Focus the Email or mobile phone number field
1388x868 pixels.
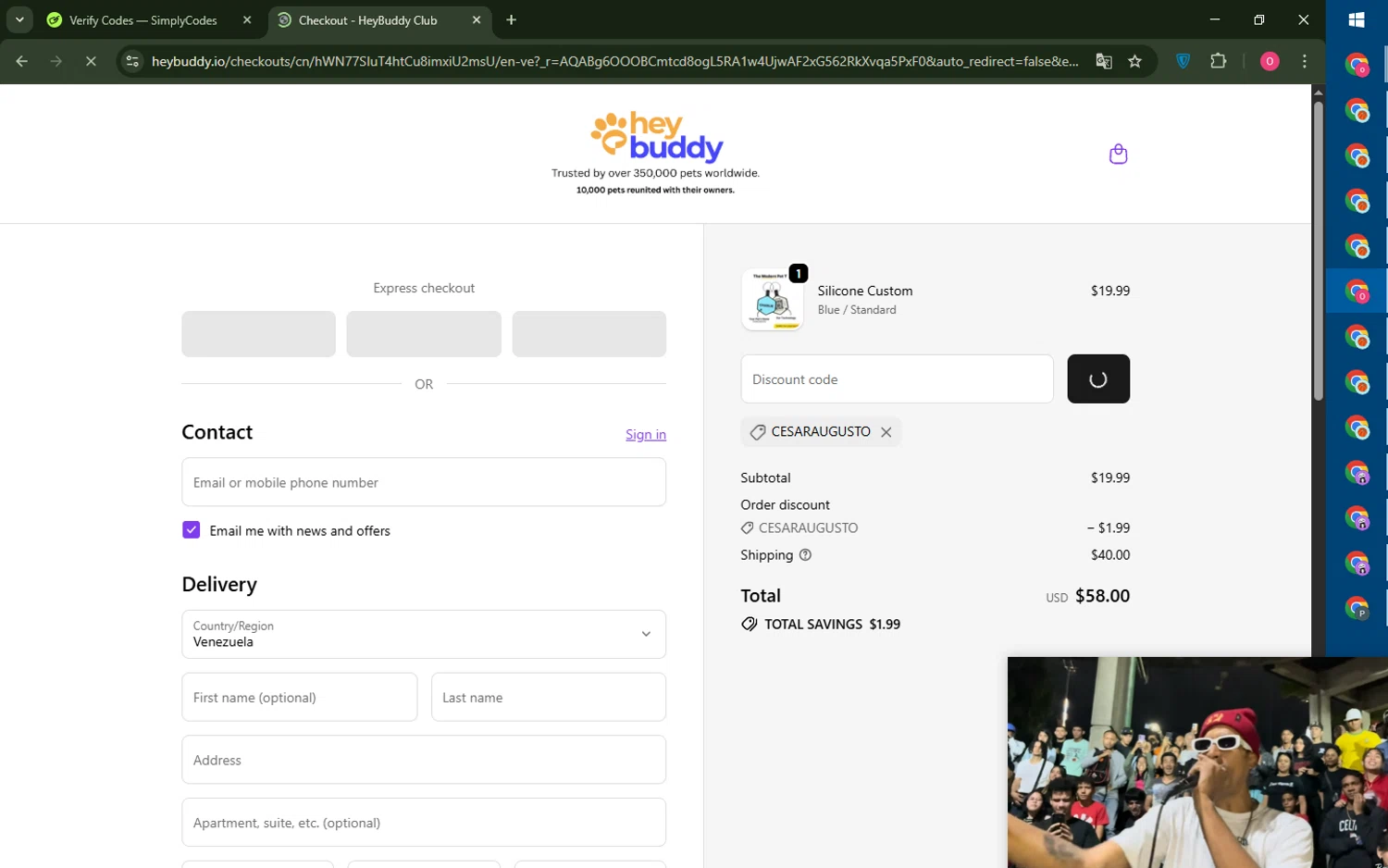click(x=424, y=482)
